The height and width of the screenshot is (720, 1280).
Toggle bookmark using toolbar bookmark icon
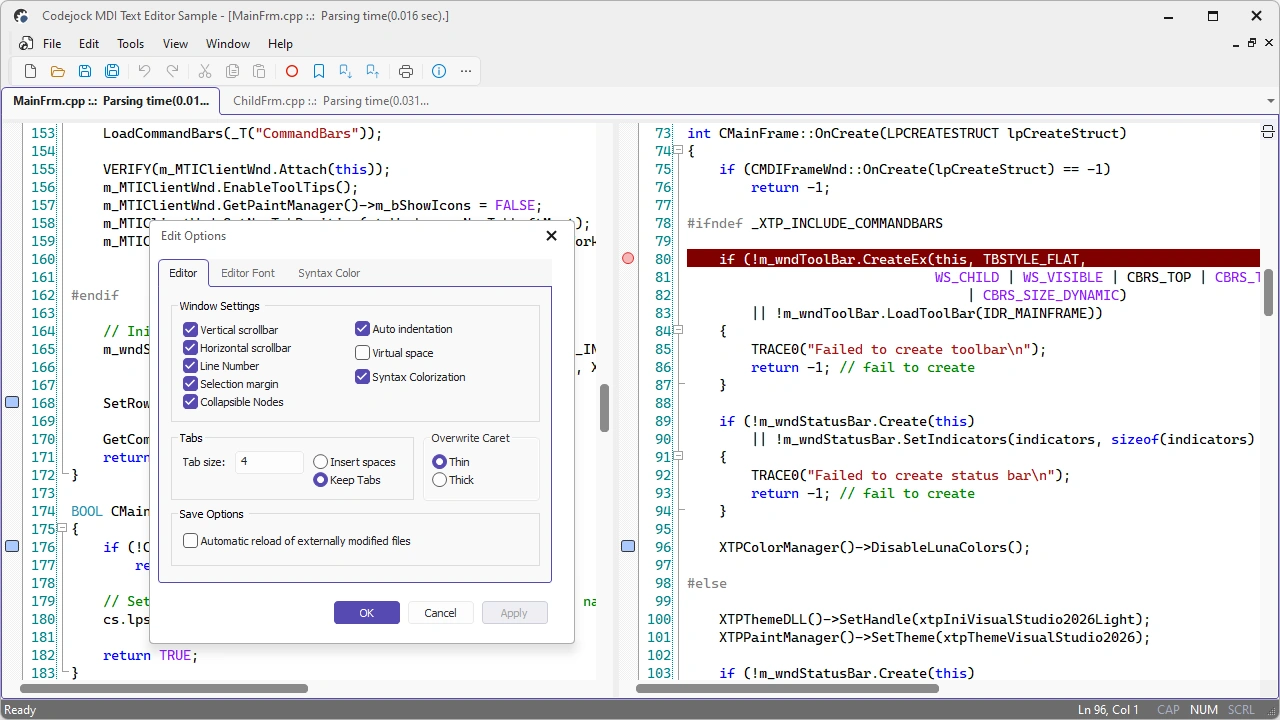(x=319, y=71)
